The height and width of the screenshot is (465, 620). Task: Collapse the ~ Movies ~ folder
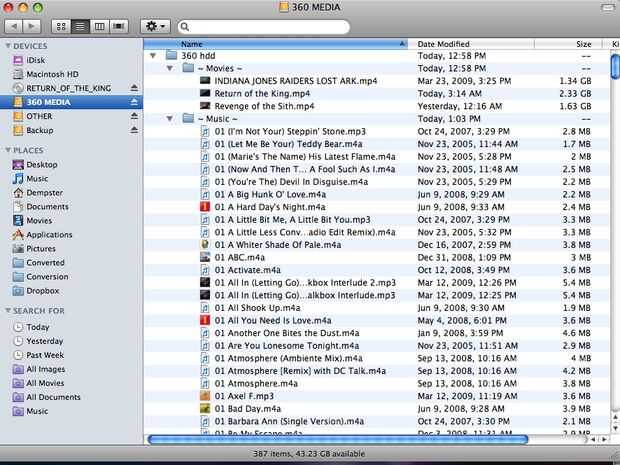pos(170,68)
